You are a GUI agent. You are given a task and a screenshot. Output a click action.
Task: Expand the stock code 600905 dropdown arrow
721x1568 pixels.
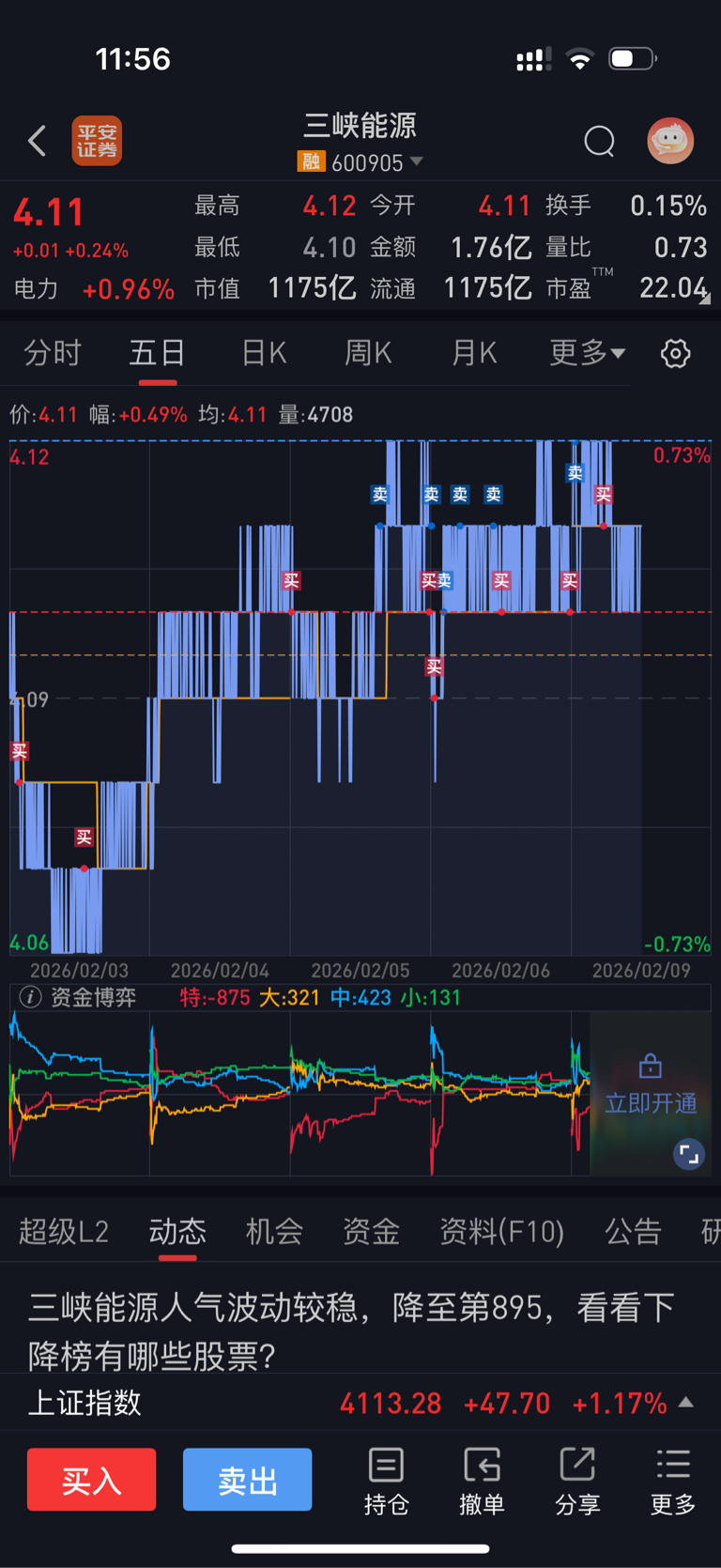click(417, 161)
